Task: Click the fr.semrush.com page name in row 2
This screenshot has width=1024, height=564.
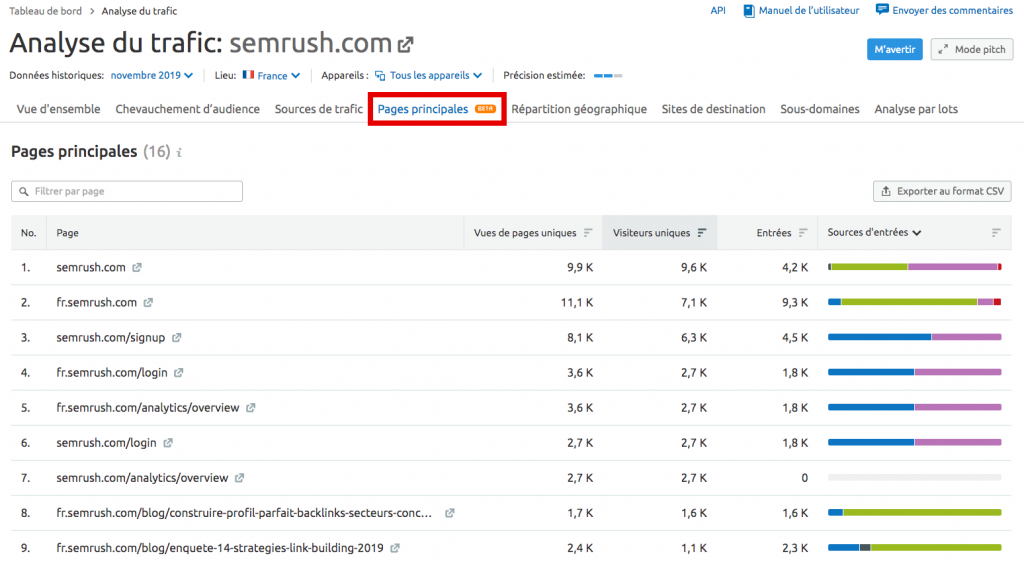Action: (x=97, y=303)
